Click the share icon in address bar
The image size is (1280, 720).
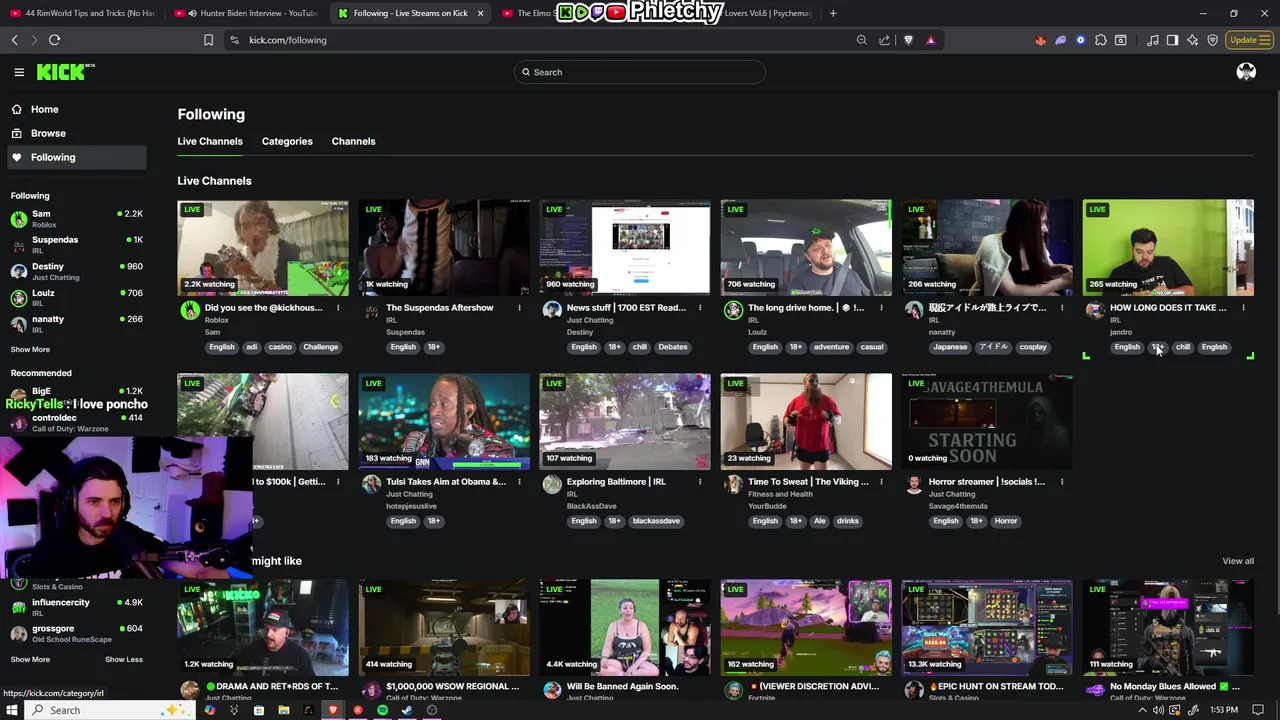884,40
